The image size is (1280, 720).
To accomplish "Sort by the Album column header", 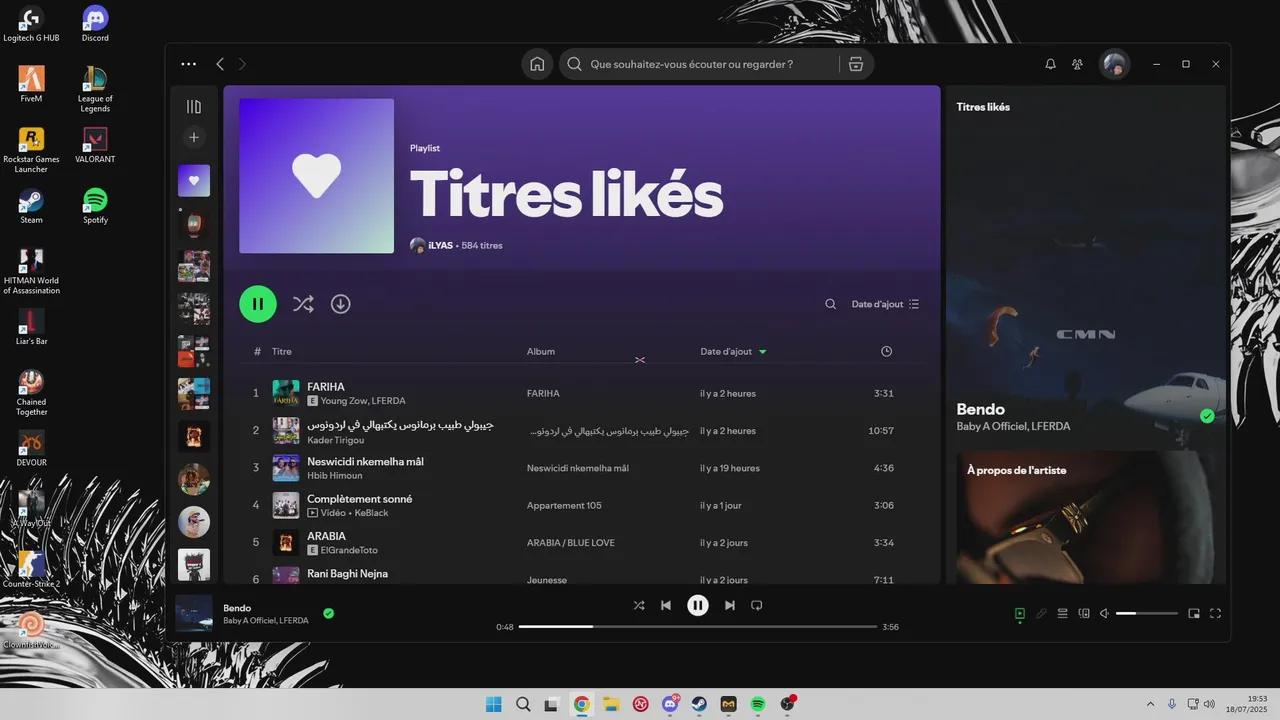I will [541, 351].
